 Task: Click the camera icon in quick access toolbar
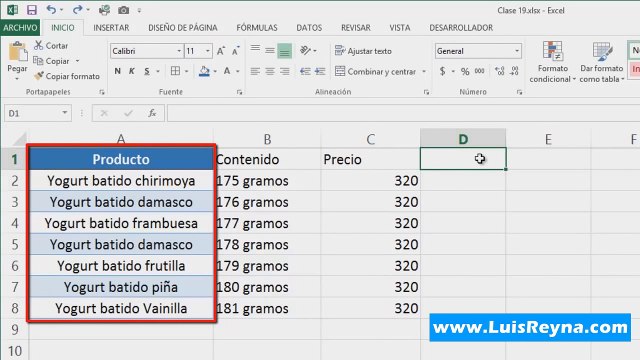(123, 10)
